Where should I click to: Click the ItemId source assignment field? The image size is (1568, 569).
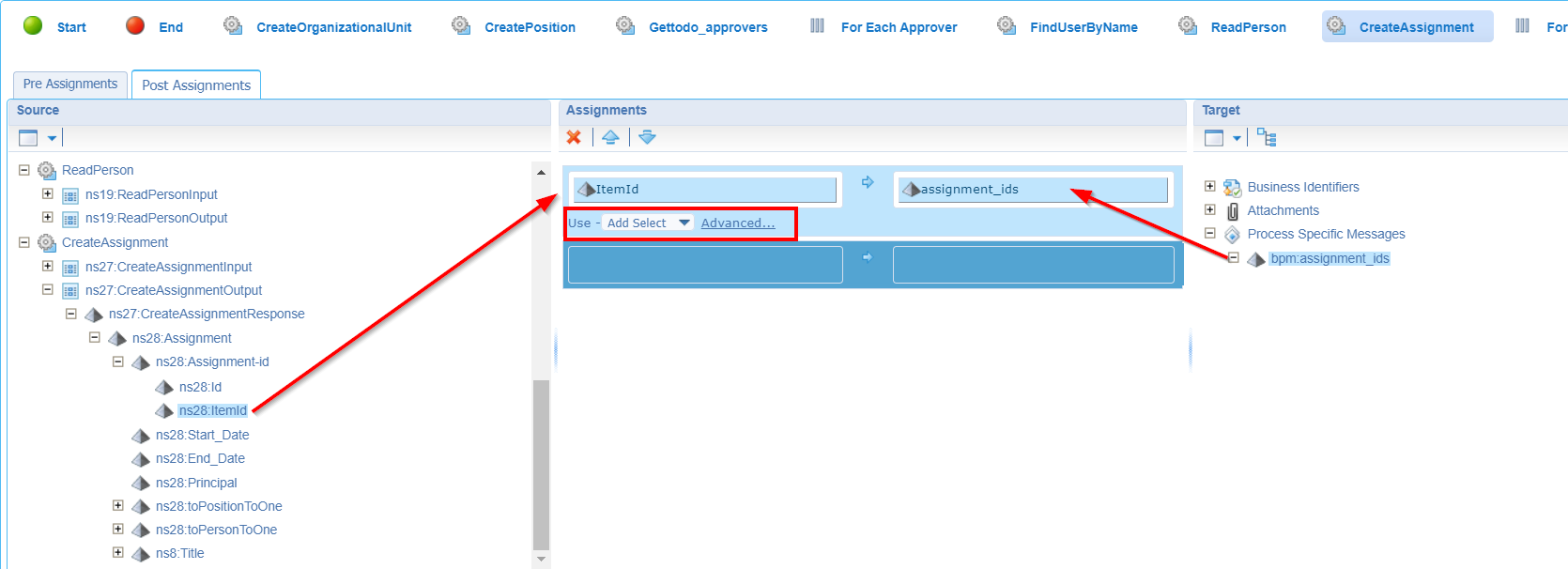coord(705,189)
